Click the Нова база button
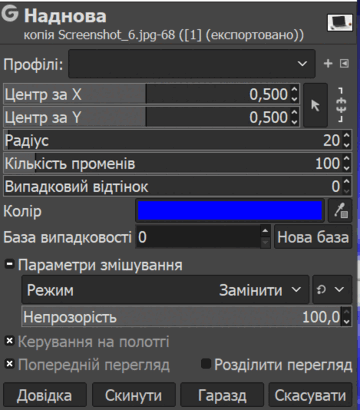The image size is (360, 410). coord(313,237)
